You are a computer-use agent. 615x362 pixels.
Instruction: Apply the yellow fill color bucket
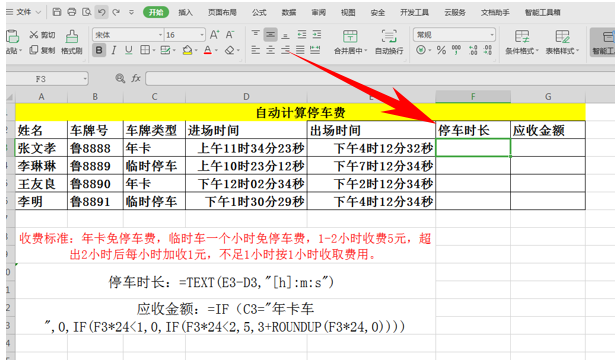pos(187,50)
